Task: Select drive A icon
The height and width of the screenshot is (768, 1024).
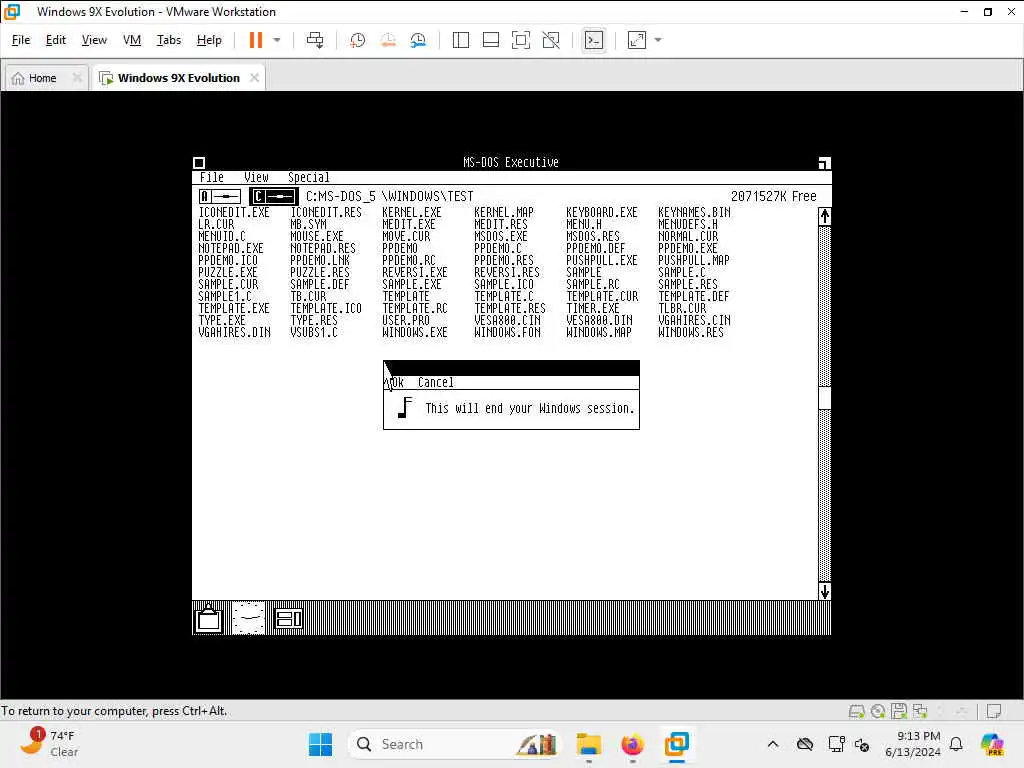Action: point(220,196)
